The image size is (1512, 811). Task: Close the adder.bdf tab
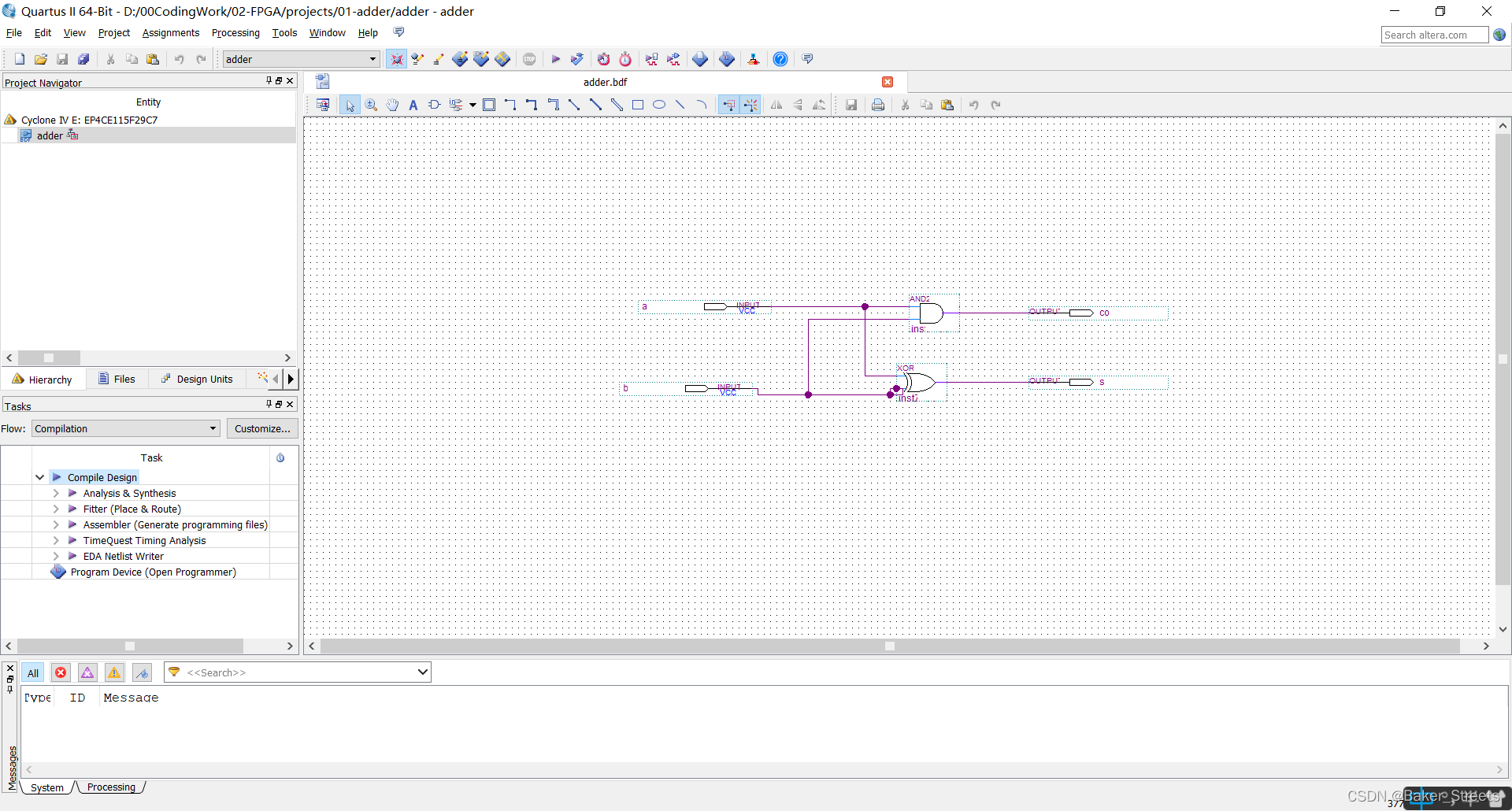[x=888, y=82]
